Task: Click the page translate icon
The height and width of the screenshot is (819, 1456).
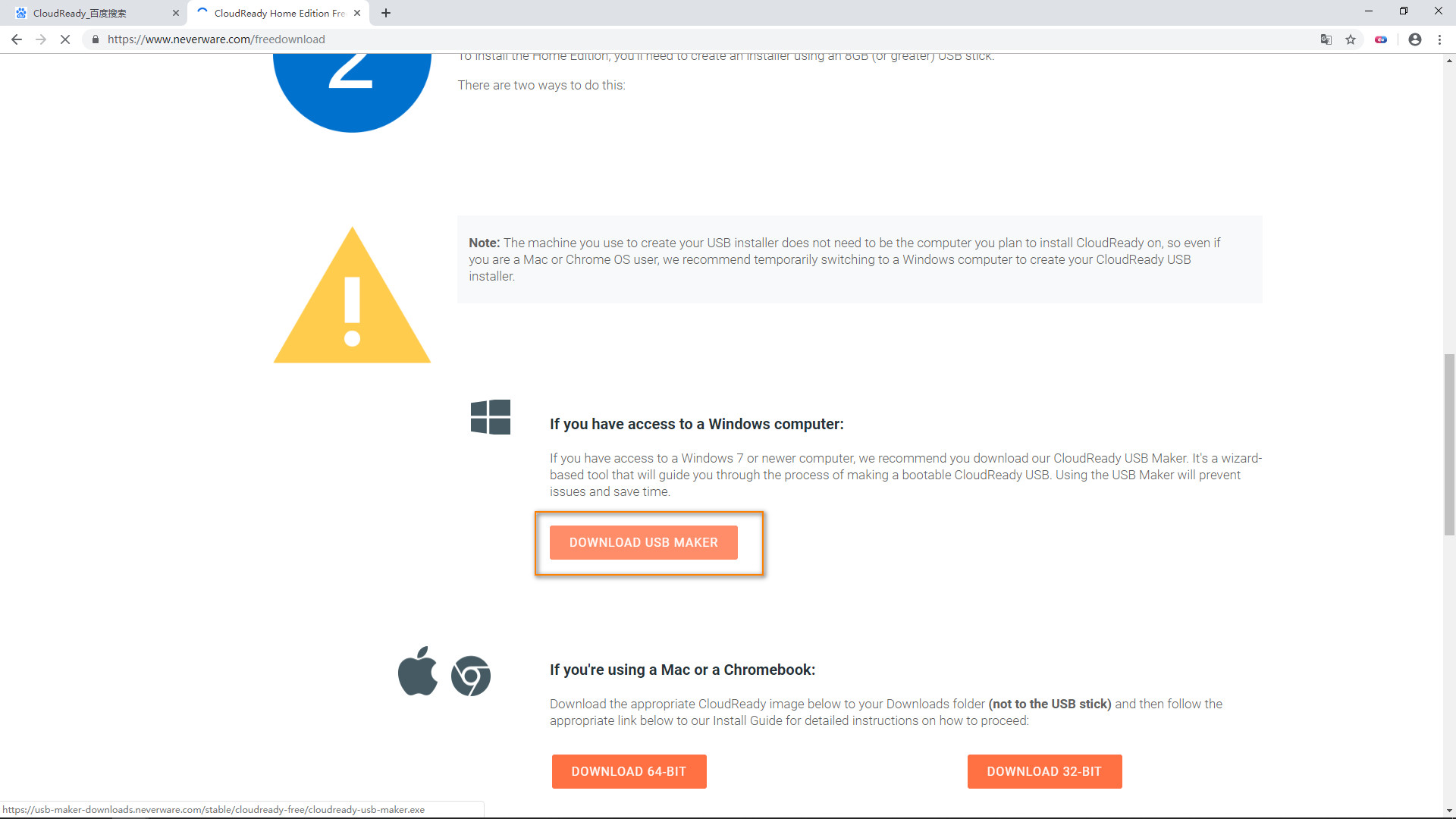Action: point(1324,39)
